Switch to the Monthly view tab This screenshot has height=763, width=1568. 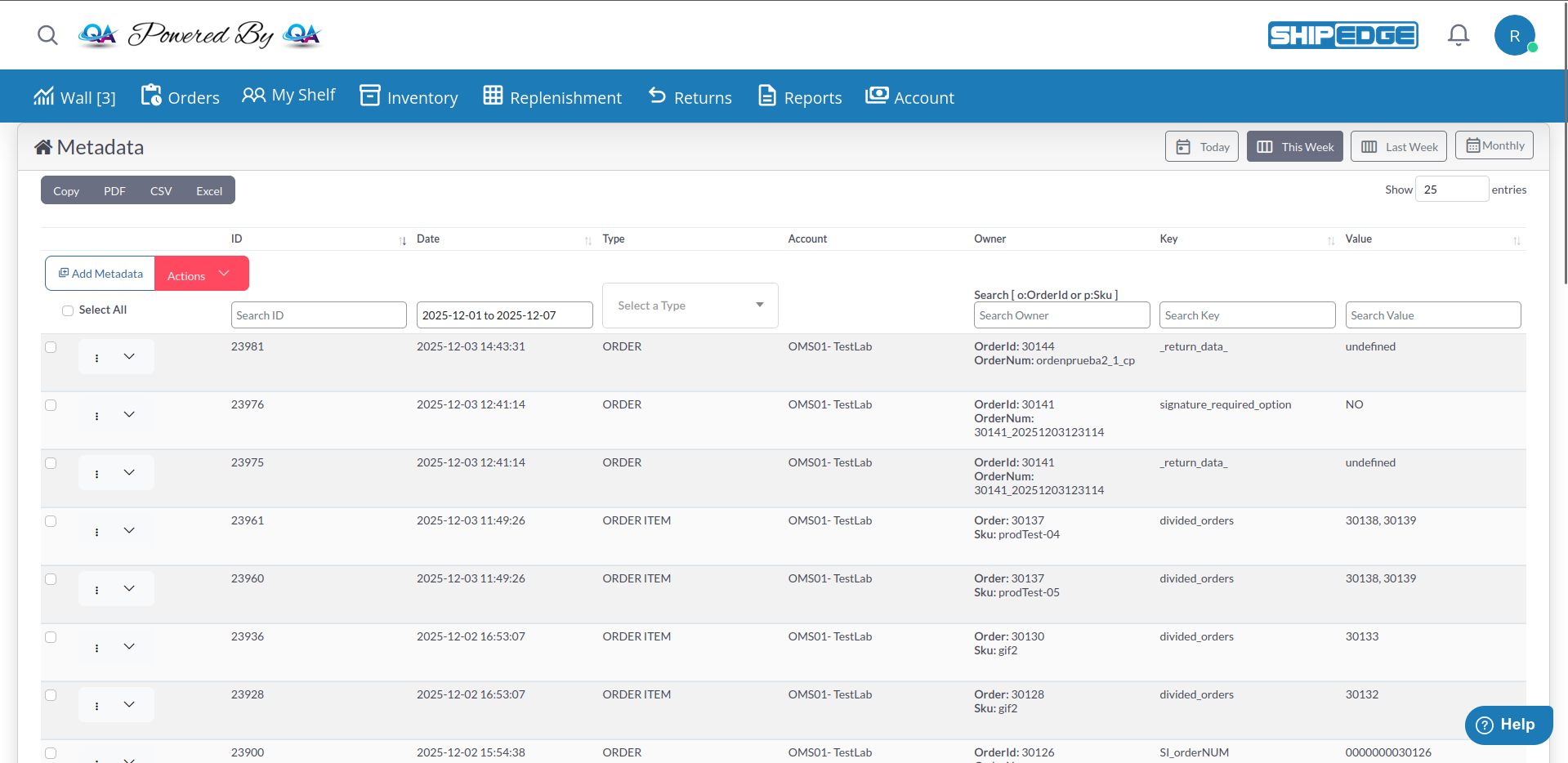tap(1494, 145)
